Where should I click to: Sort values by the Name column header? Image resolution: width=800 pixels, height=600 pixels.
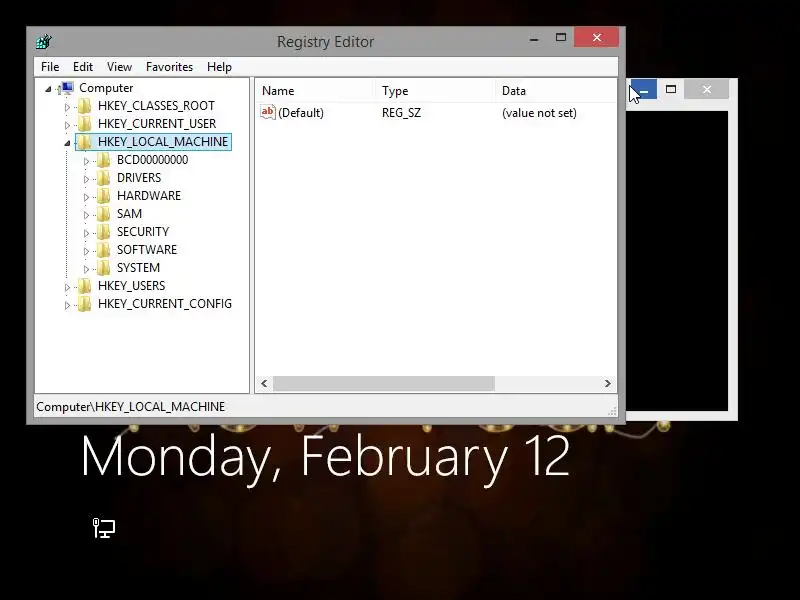coord(314,91)
